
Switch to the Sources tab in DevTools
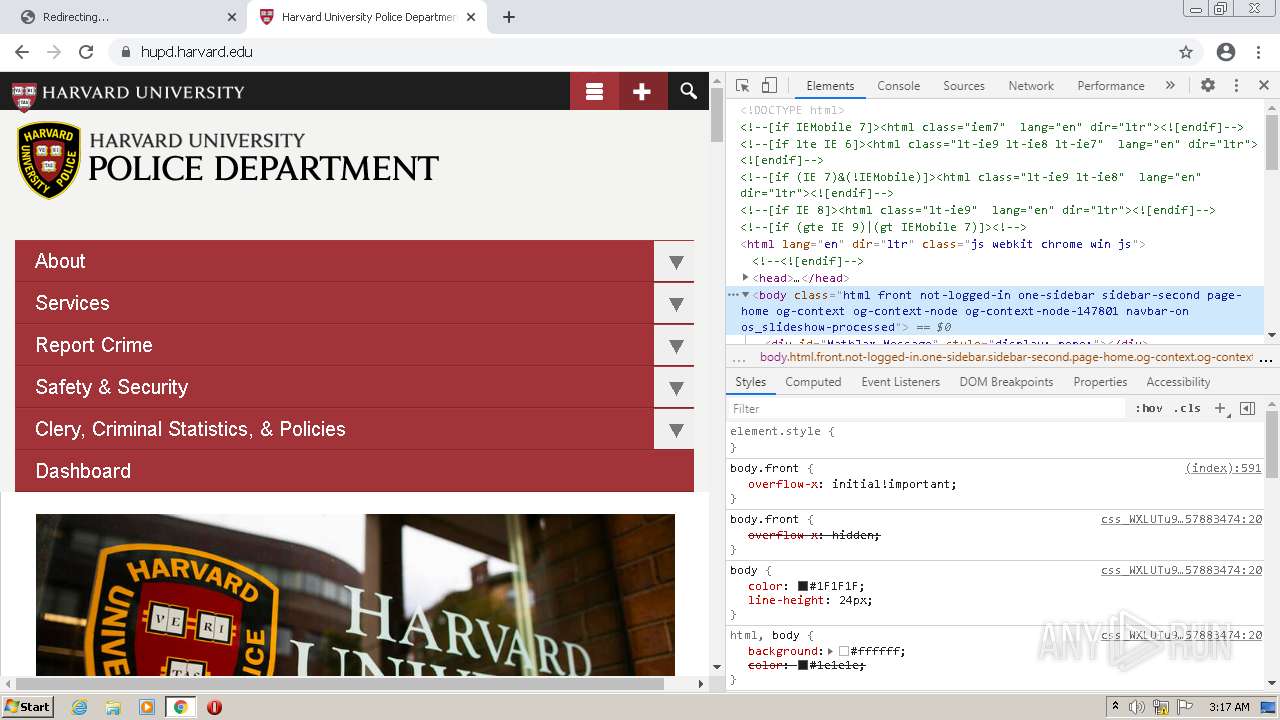pyautogui.click(x=964, y=86)
